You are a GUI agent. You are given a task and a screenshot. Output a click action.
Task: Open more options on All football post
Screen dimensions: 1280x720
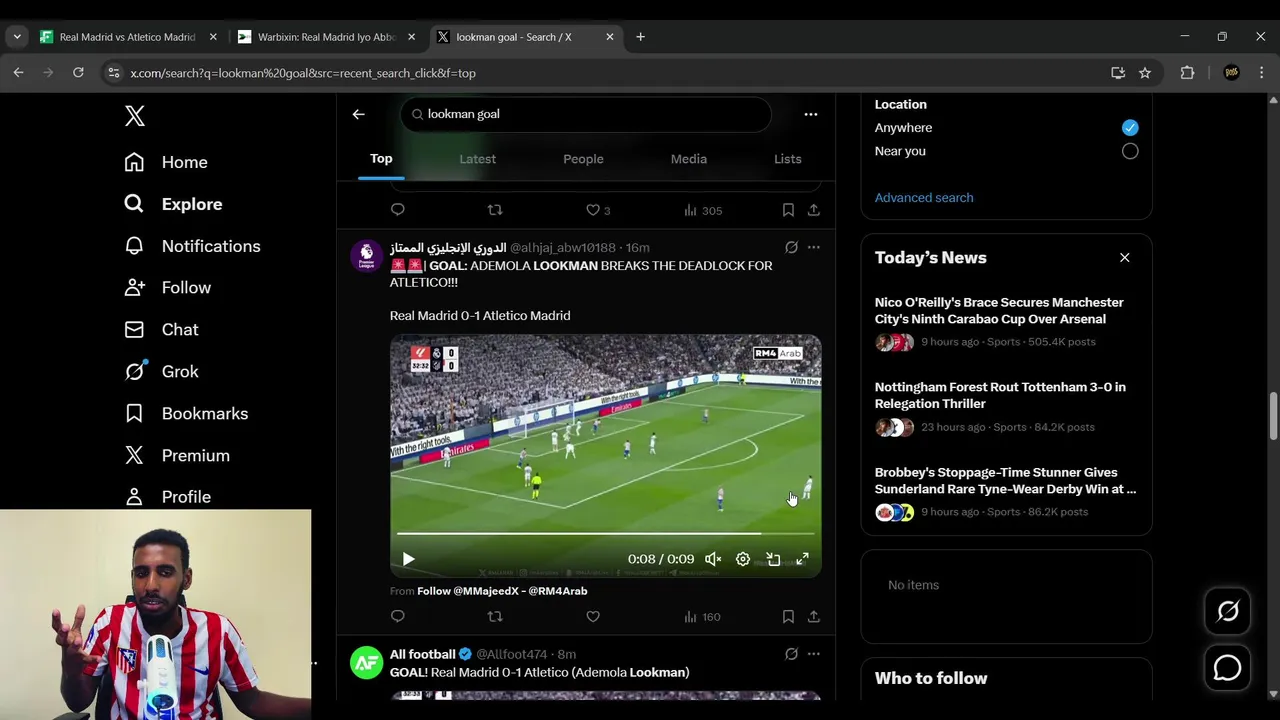(x=814, y=654)
